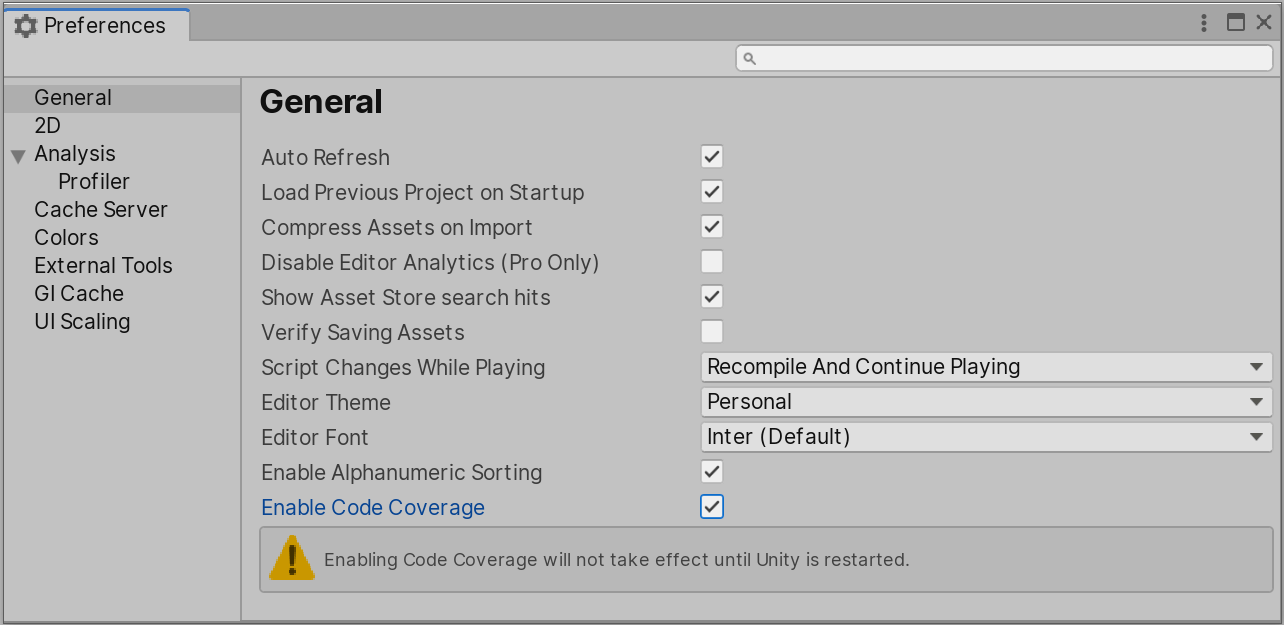Toggle Show Asset Store search hits
The height and width of the screenshot is (625, 1284).
(712, 297)
